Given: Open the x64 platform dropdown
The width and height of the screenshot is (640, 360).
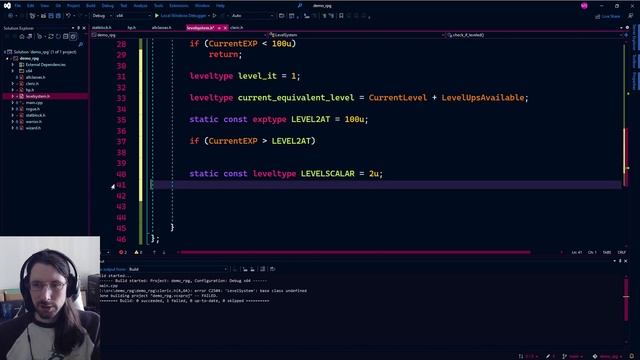Looking at the screenshot, I should [133, 16].
